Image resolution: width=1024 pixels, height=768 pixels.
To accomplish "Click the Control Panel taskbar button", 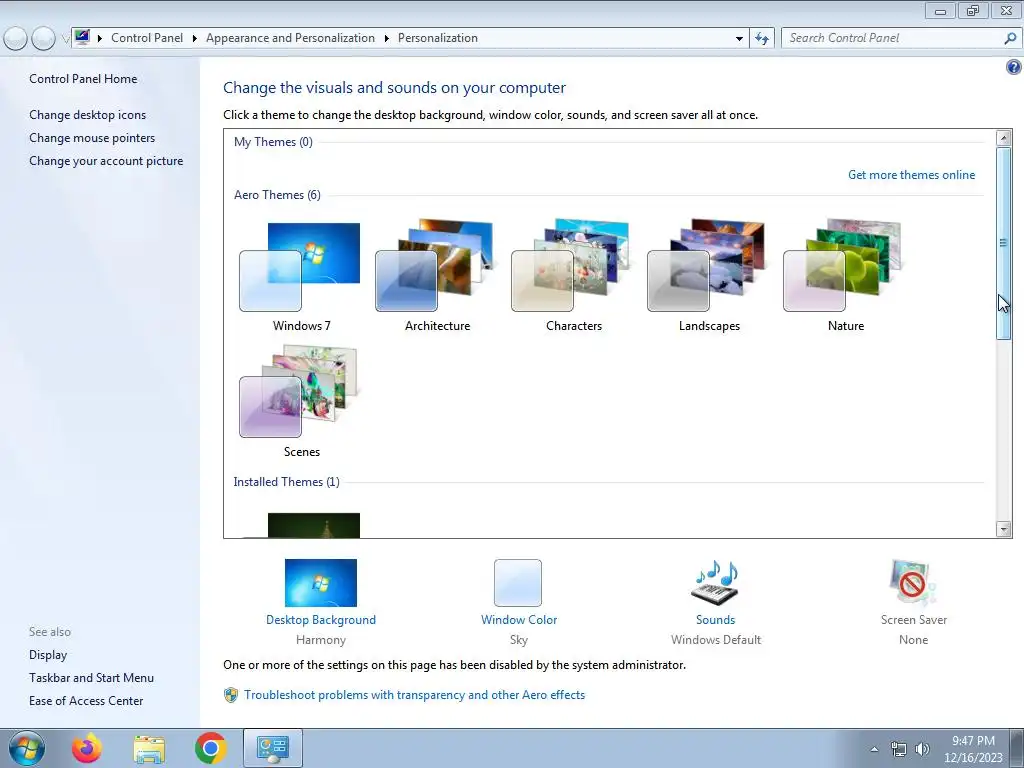I will tap(272, 748).
